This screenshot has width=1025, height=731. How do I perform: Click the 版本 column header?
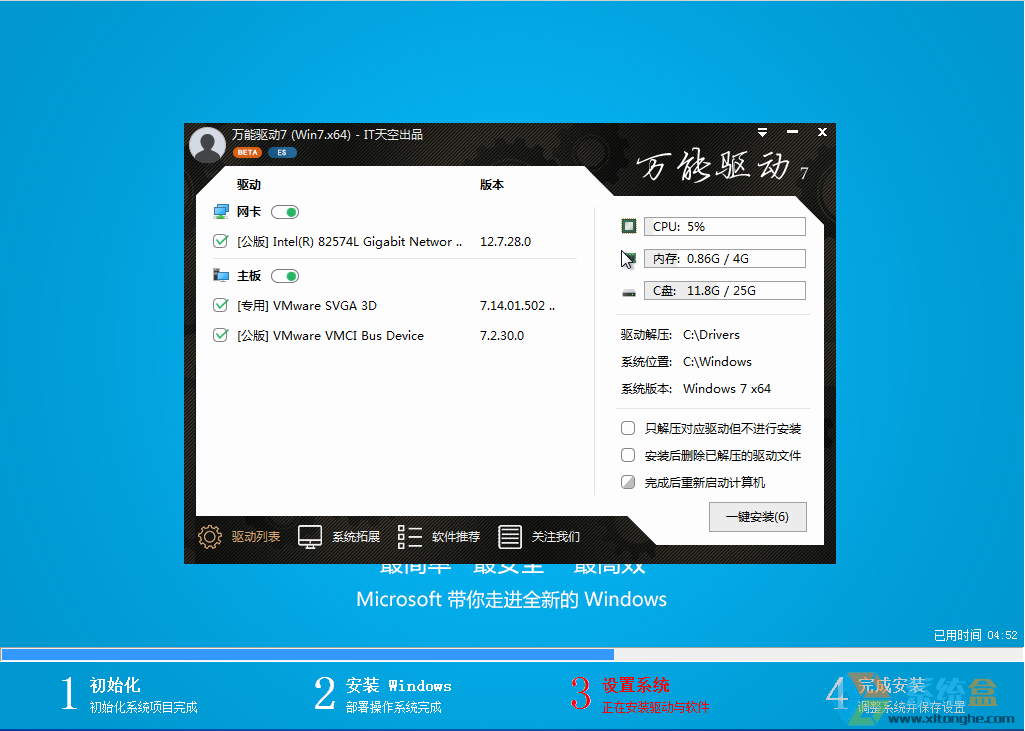[x=492, y=184]
